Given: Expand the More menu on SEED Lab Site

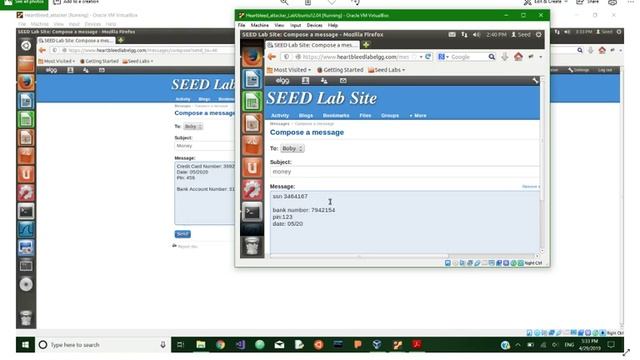Looking at the screenshot, I should pos(418,116).
